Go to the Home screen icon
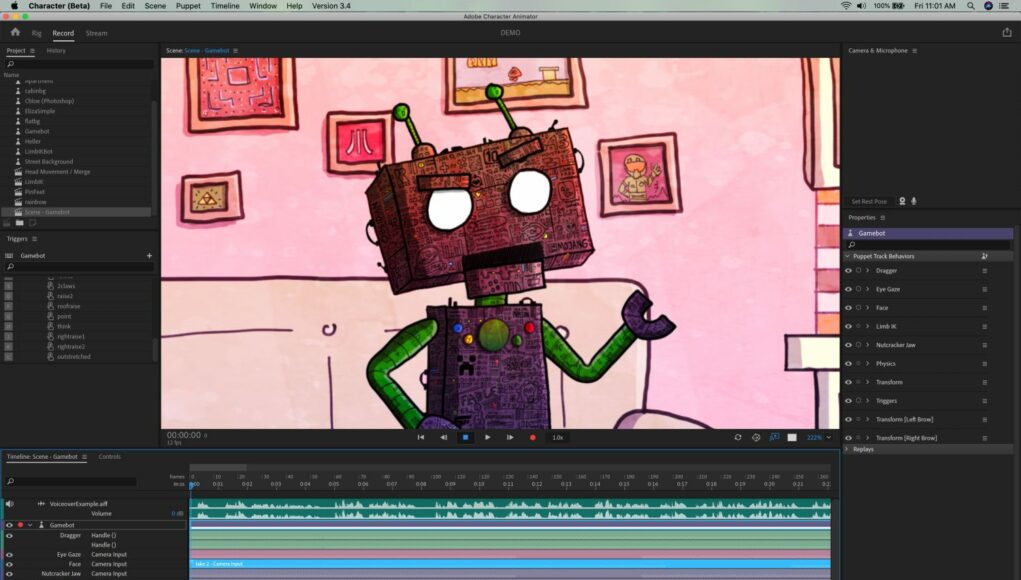Image resolution: width=1021 pixels, height=580 pixels. pyautogui.click(x=15, y=32)
